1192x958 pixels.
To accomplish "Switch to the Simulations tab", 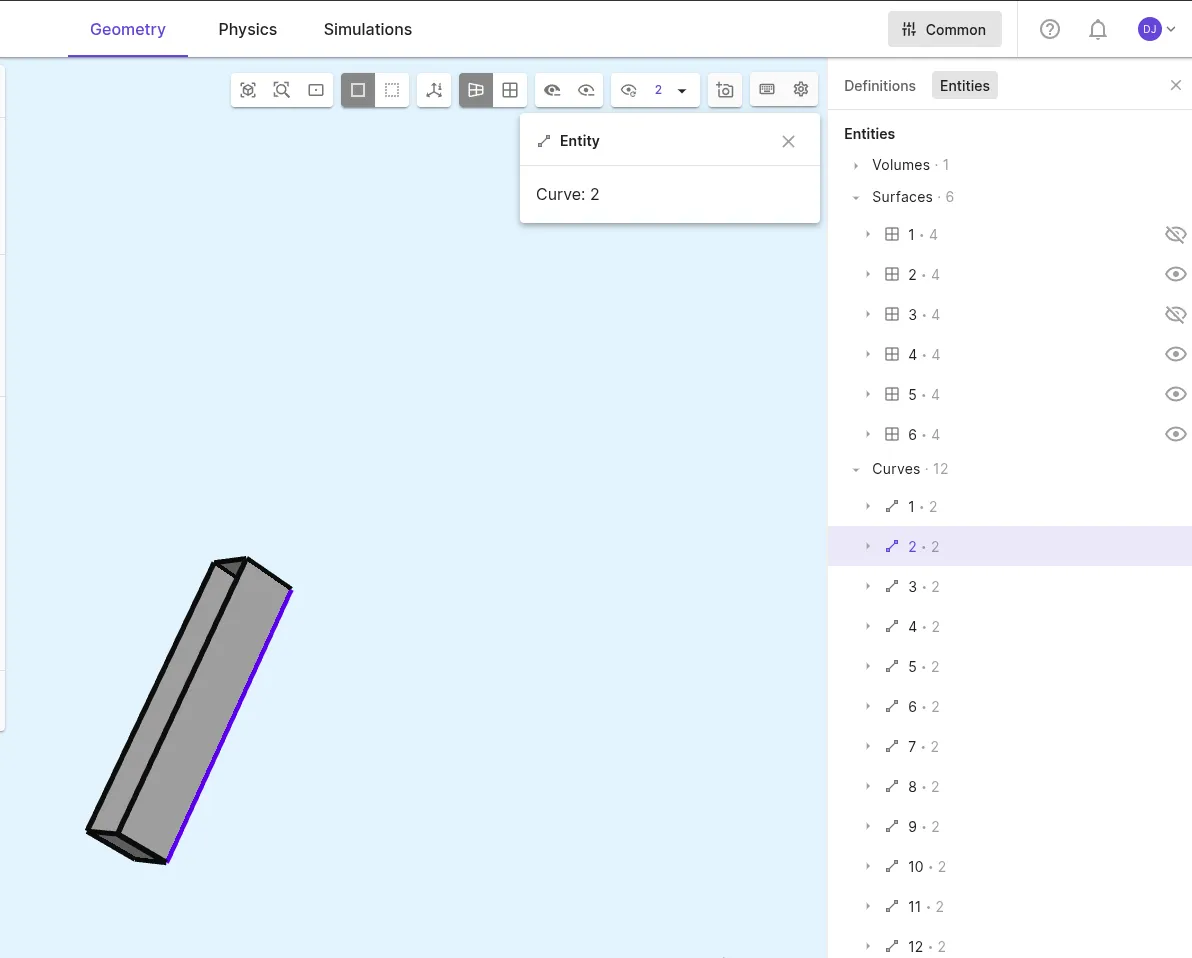I will [x=368, y=29].
